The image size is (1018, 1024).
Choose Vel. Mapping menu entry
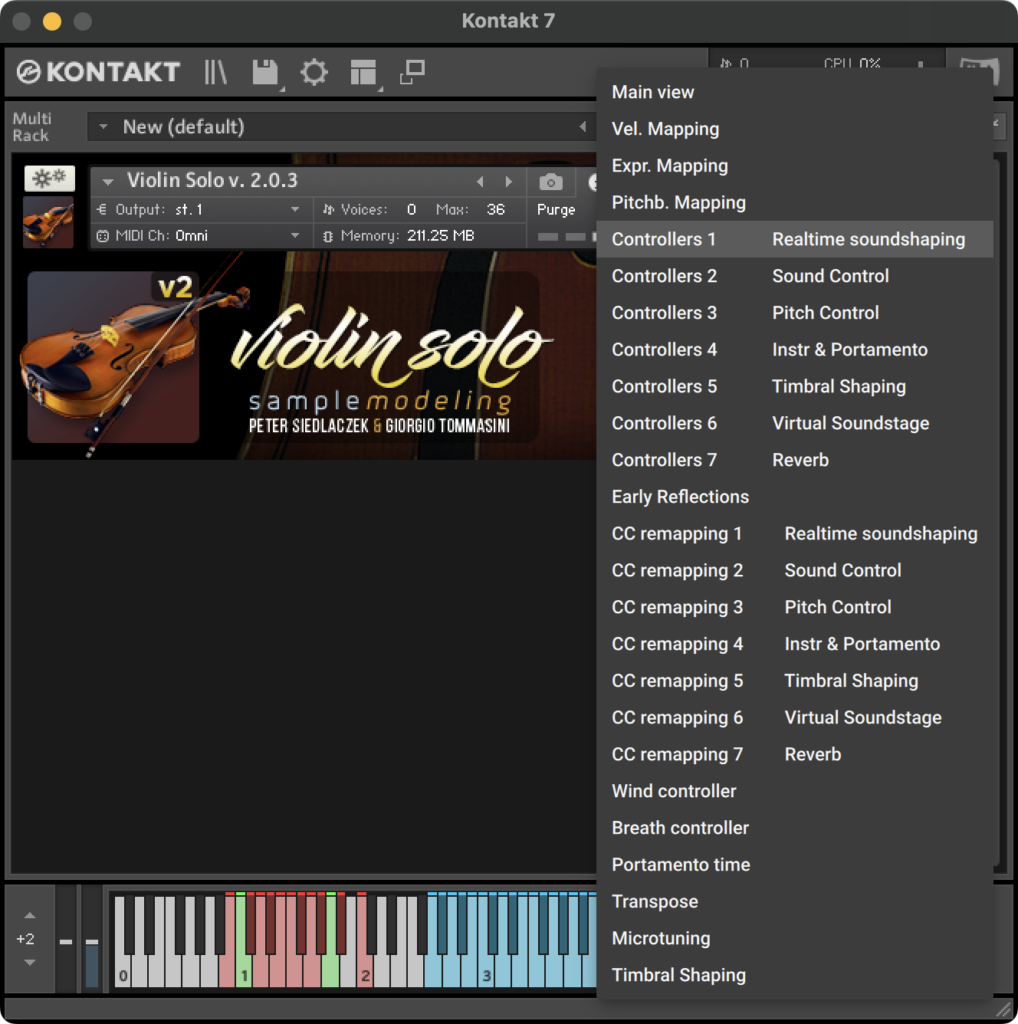(x=795, y=129)
